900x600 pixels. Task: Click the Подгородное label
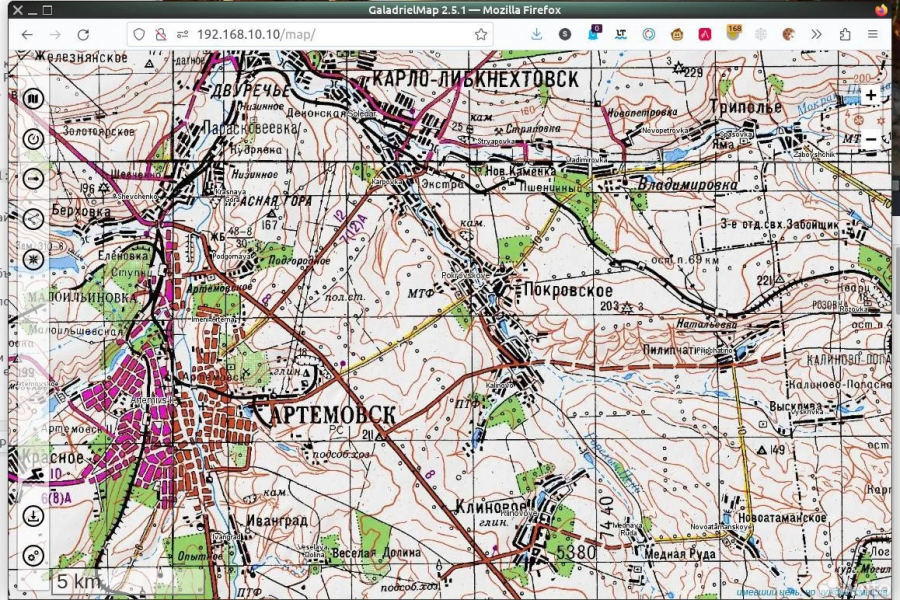(x=299, y=261)
